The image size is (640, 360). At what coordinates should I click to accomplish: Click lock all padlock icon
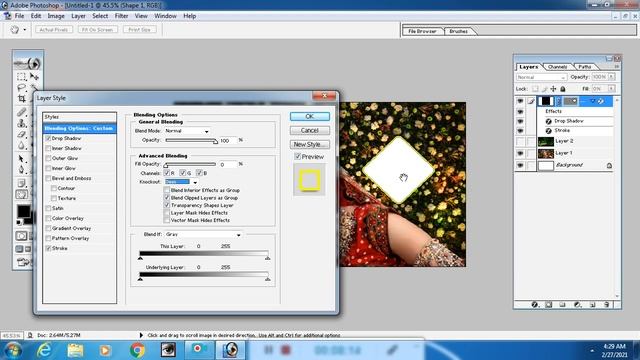point(563,89)
